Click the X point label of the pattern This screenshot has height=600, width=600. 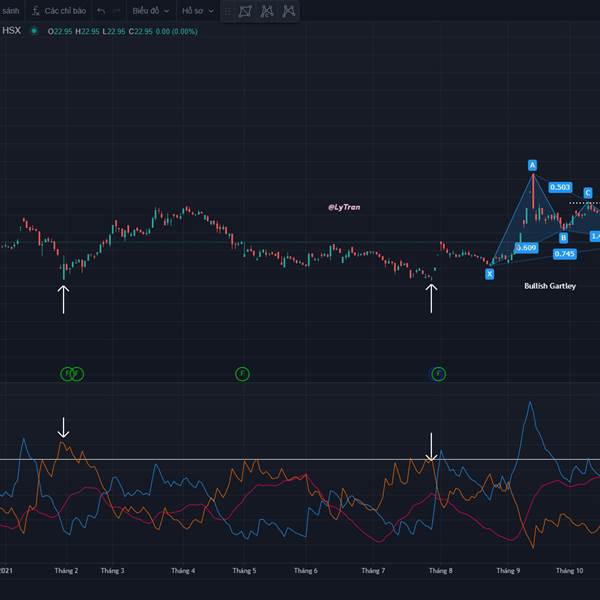[489, 273]
